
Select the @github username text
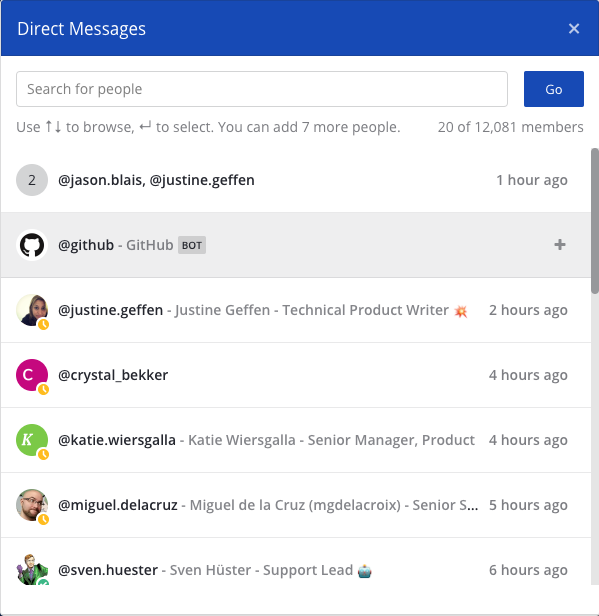[x=86, y=245]
